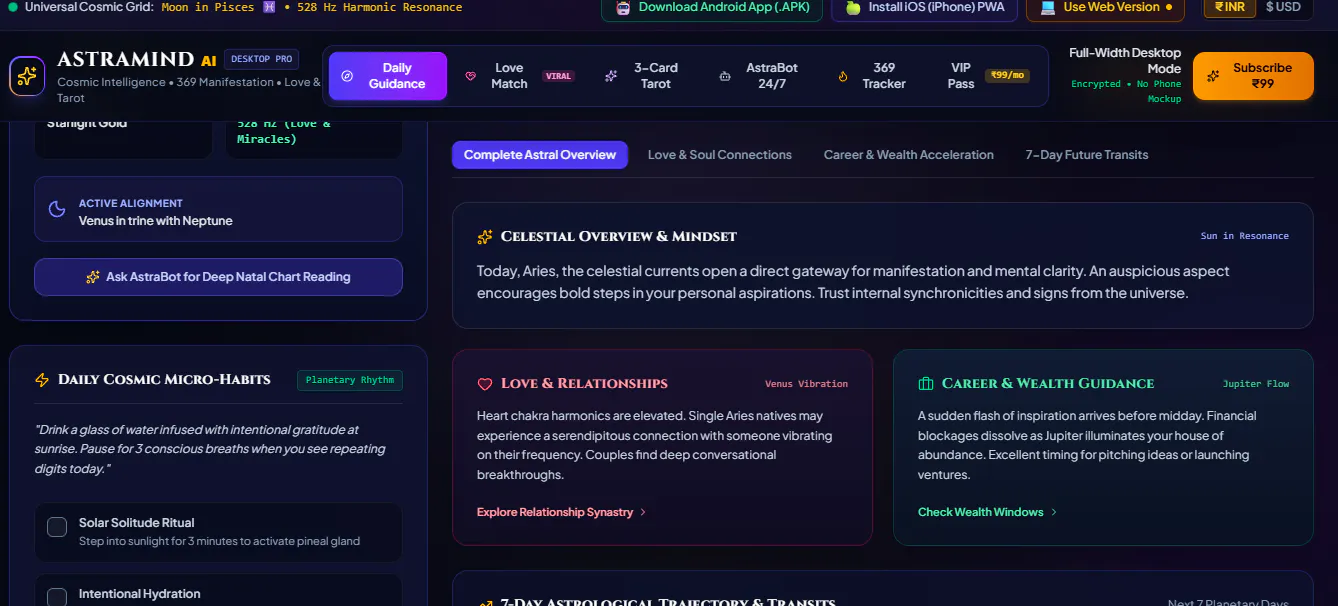
Task: Click the sparkle icon beside 3-Card Tarot
Action: [x=611, y=76]
